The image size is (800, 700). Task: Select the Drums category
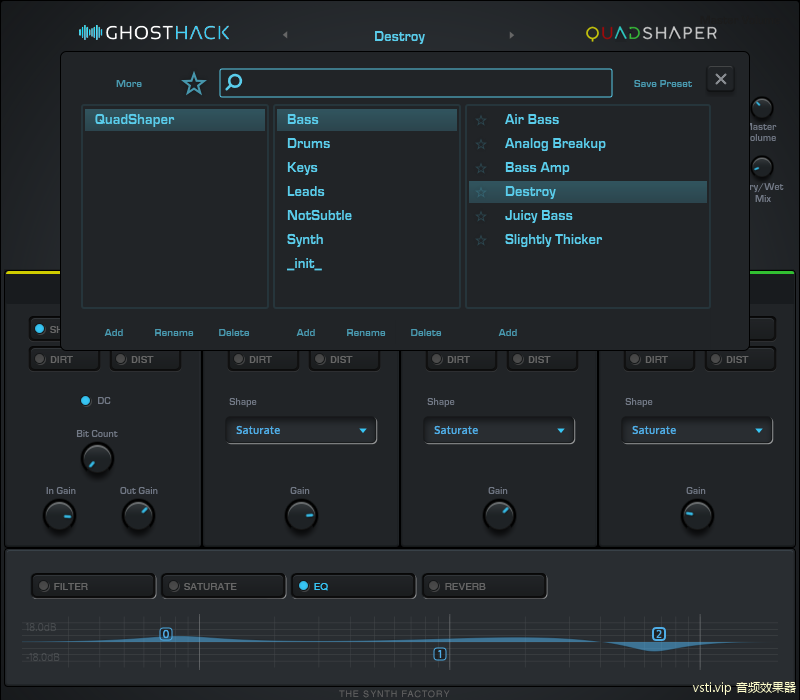308,144
